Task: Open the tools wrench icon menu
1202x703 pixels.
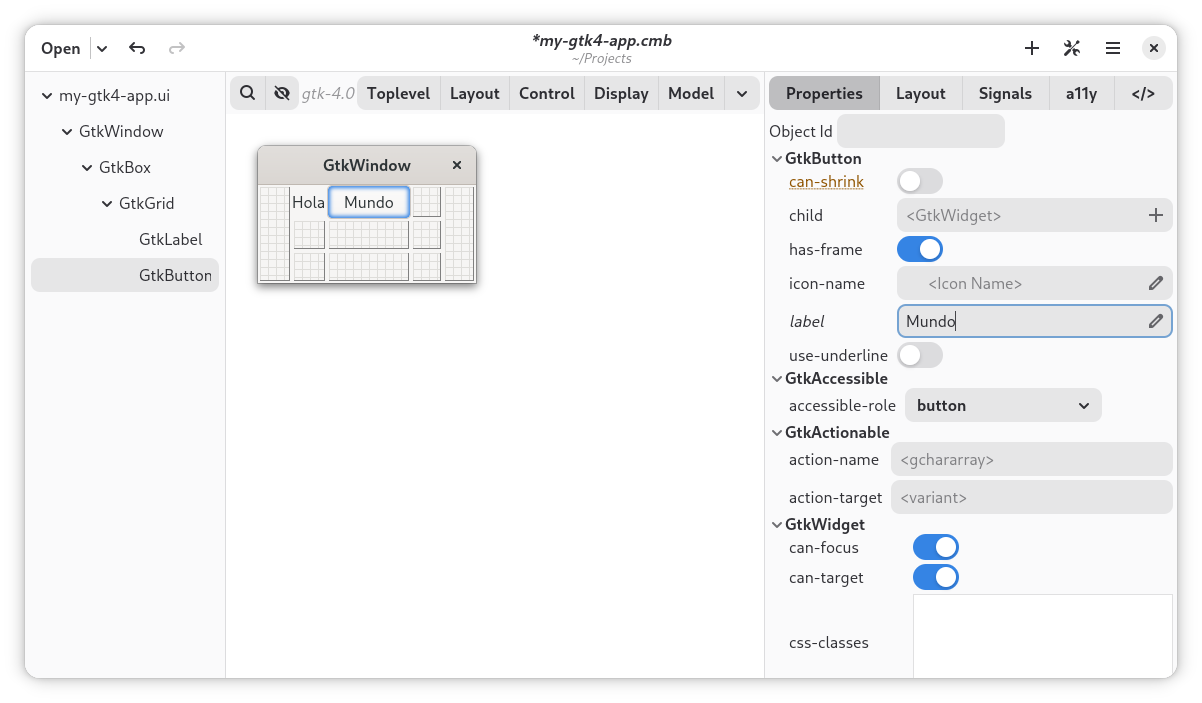Action: pos(1072,48)
